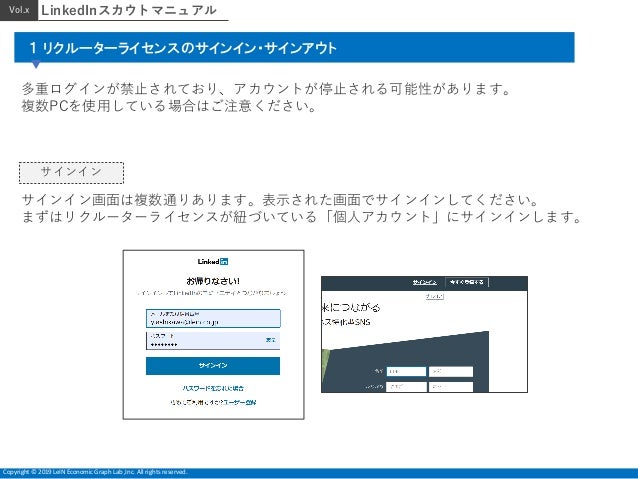Click the サインイン画面は複数通りあります sentence

280,200
